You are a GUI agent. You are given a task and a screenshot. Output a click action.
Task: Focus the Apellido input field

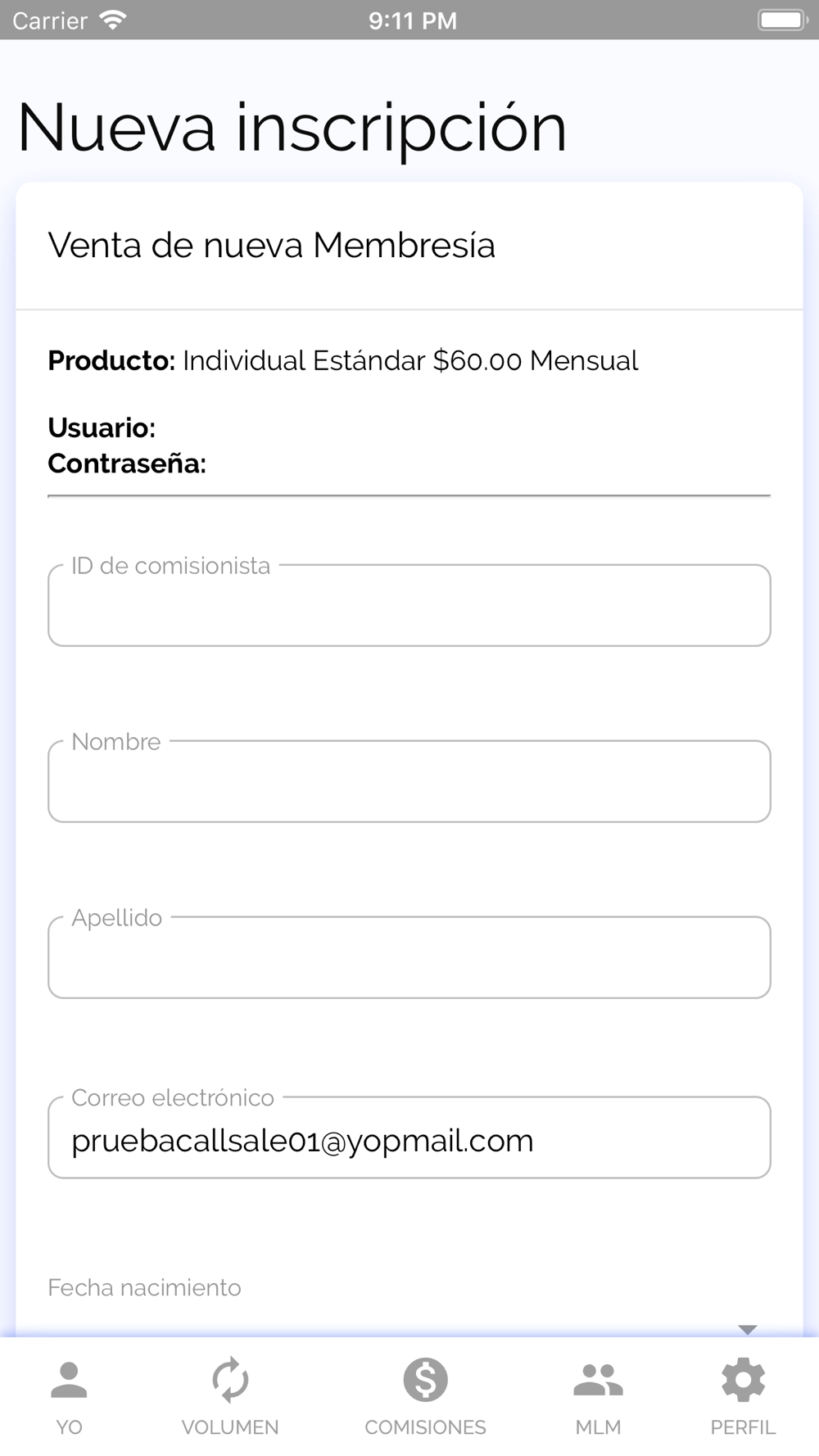point(409,957)
